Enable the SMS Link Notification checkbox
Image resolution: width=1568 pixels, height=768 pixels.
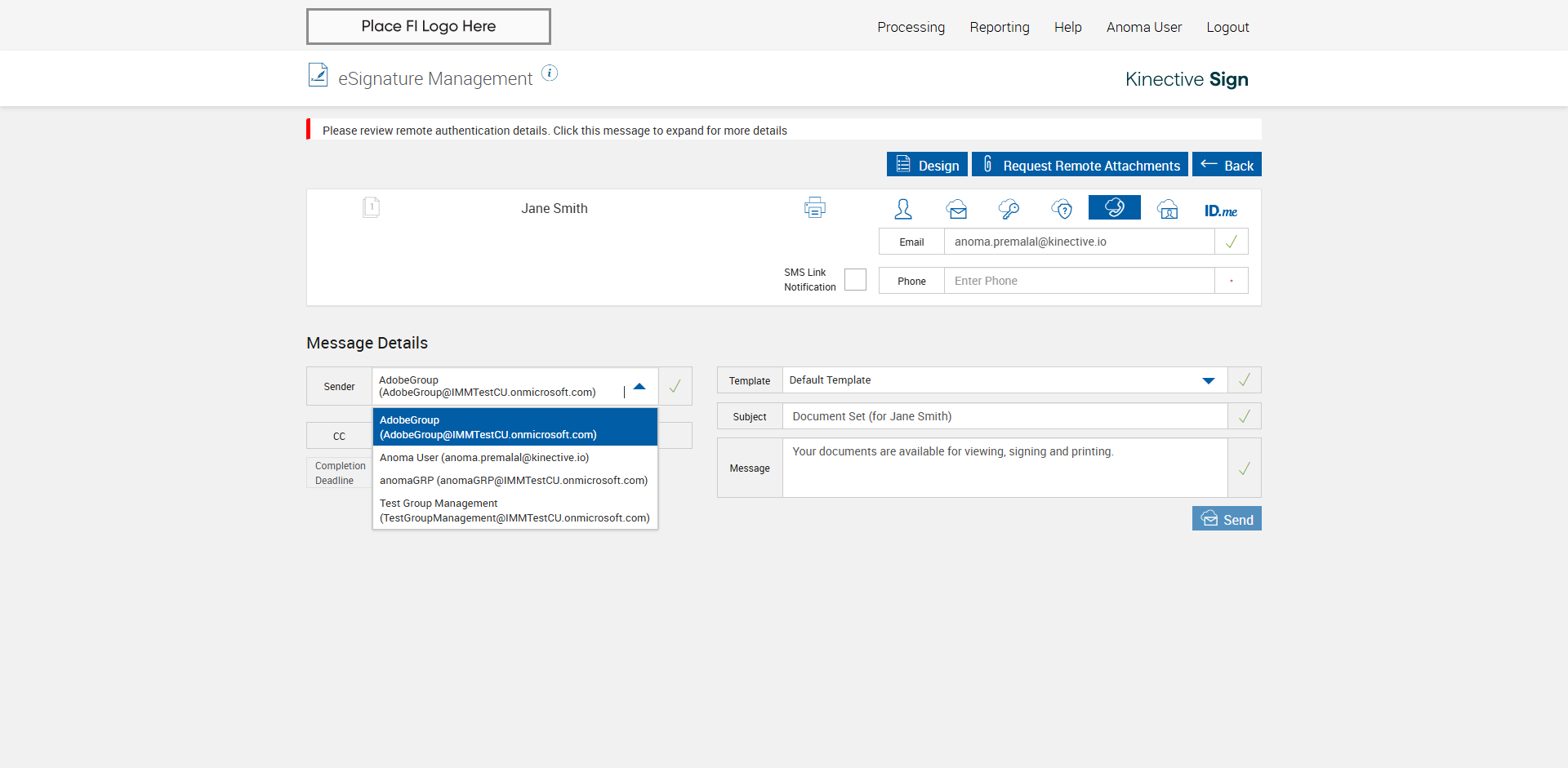855,279
